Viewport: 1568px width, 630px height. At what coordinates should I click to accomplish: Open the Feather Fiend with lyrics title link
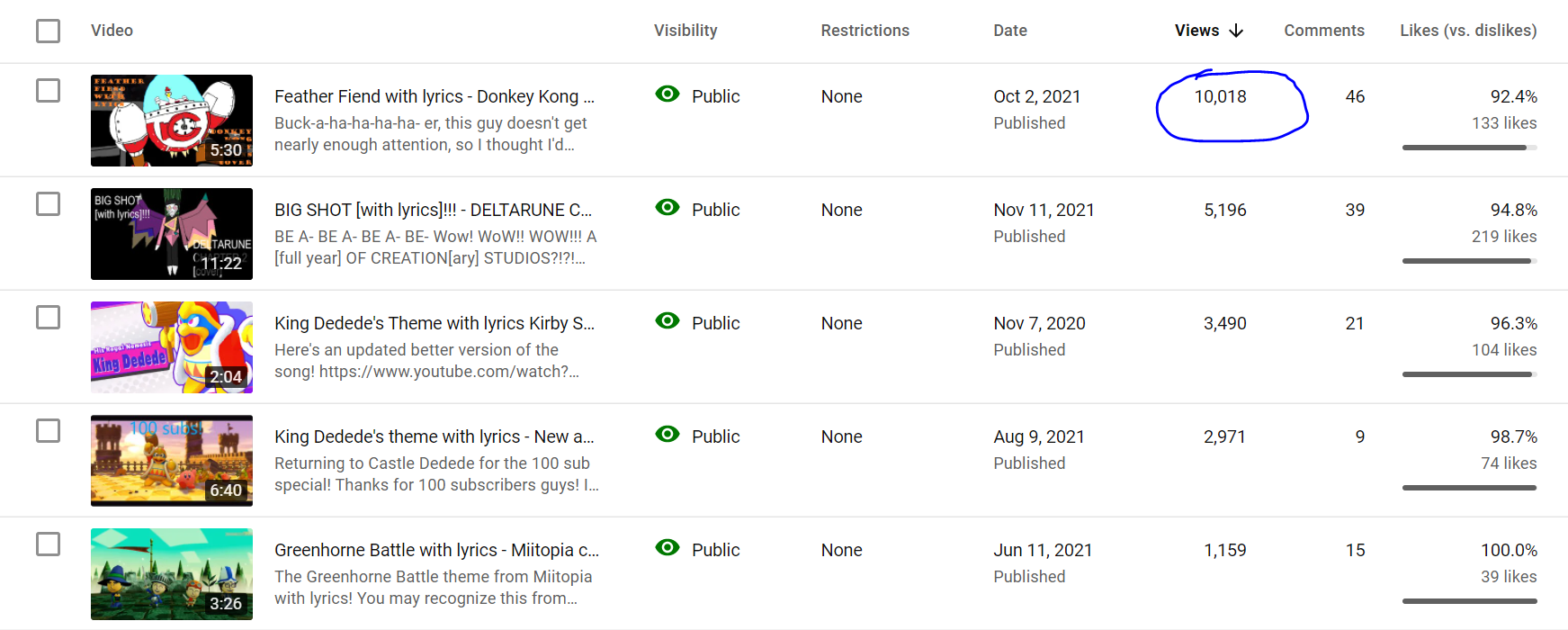[435, 96]
